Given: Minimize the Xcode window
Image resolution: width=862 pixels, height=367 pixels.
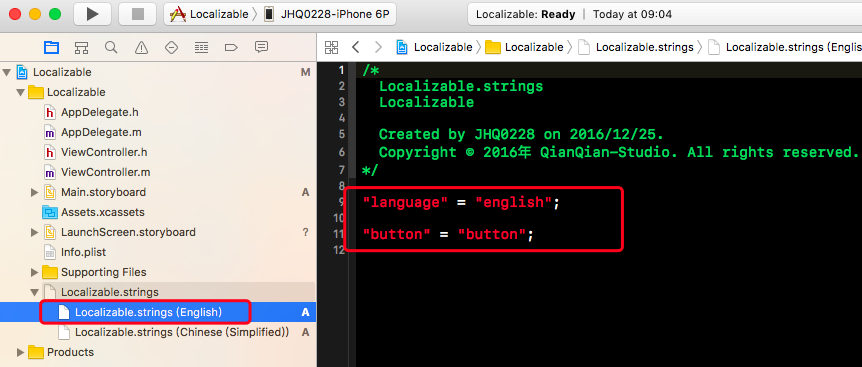Looking at the screenshot, I should tap(35, 14).
